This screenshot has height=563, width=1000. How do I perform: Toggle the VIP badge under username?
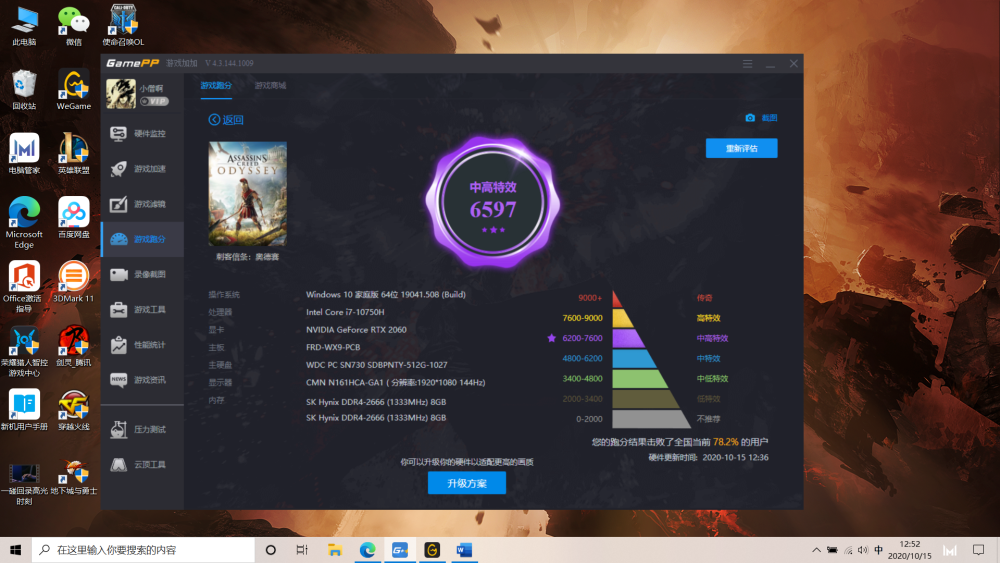(154, 101)
